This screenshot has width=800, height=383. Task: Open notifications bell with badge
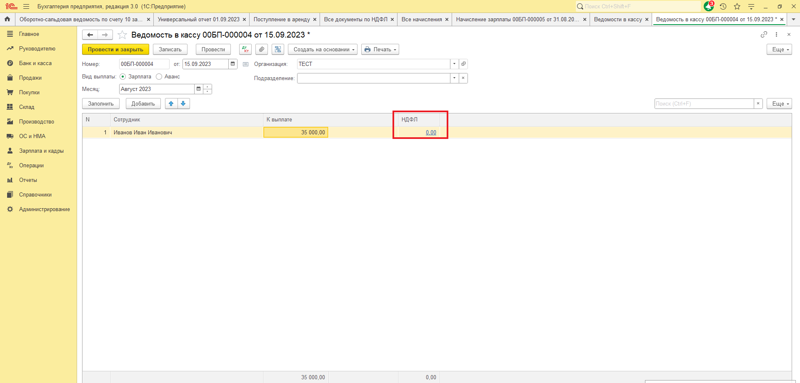(x=708, y=7)
